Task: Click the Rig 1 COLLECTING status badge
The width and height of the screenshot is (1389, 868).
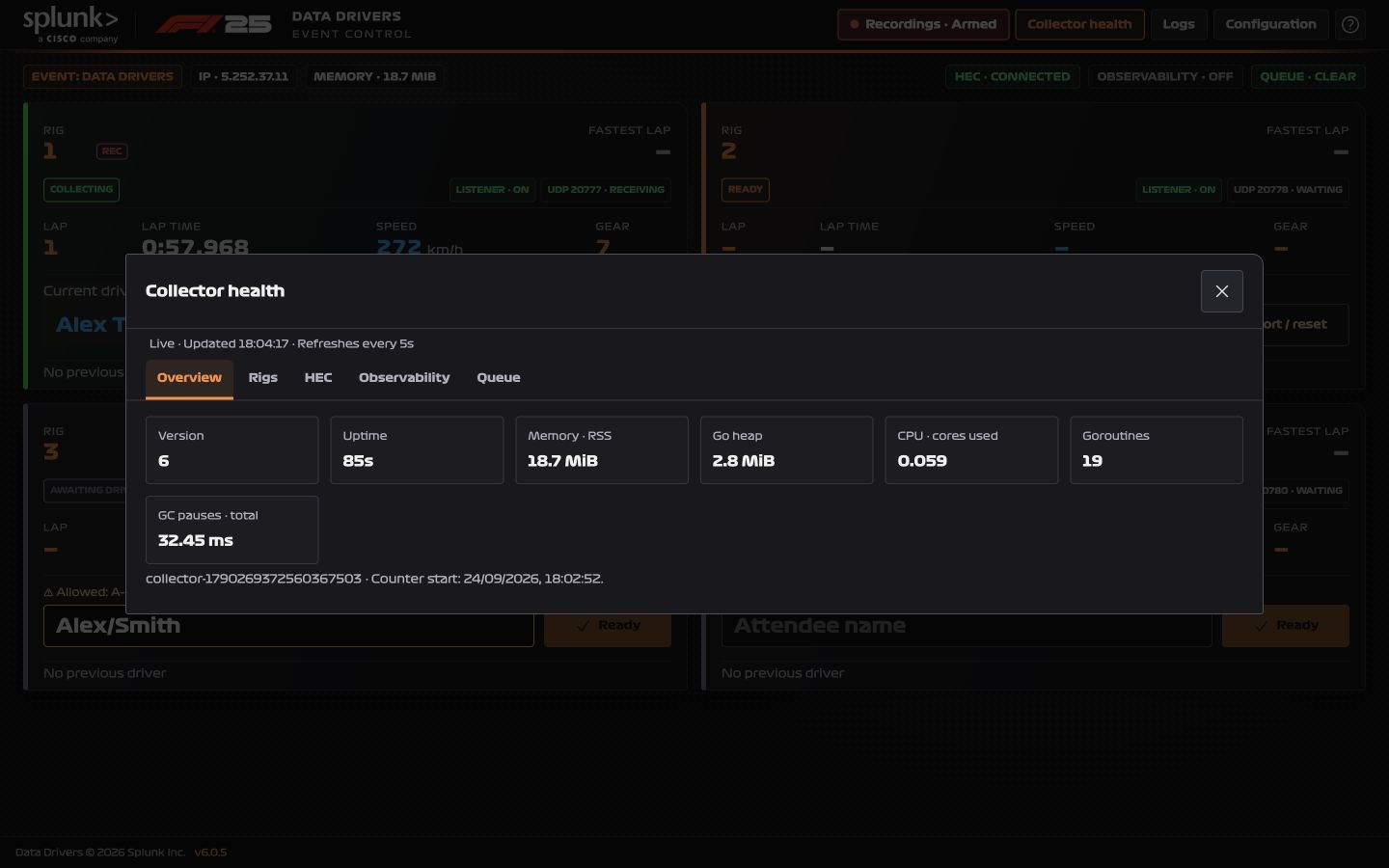Action: coord(81,190)
